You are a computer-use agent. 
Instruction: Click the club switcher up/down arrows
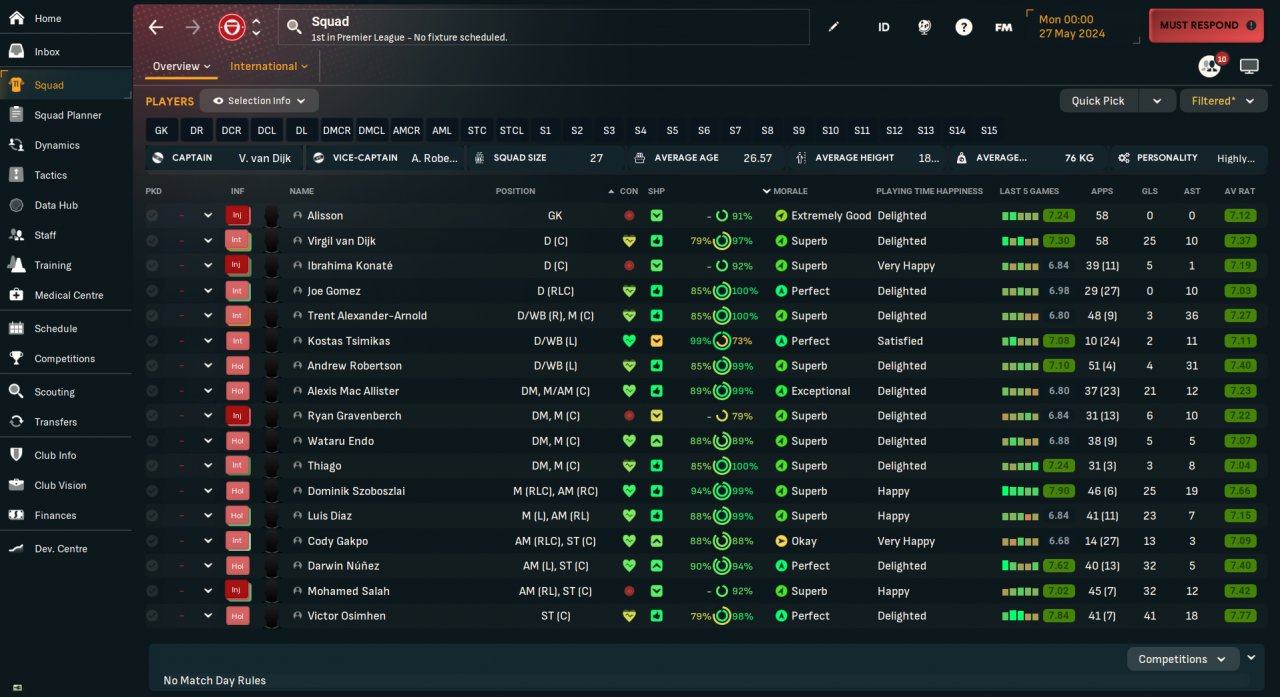pyautogui.click(x=256, y=27)
